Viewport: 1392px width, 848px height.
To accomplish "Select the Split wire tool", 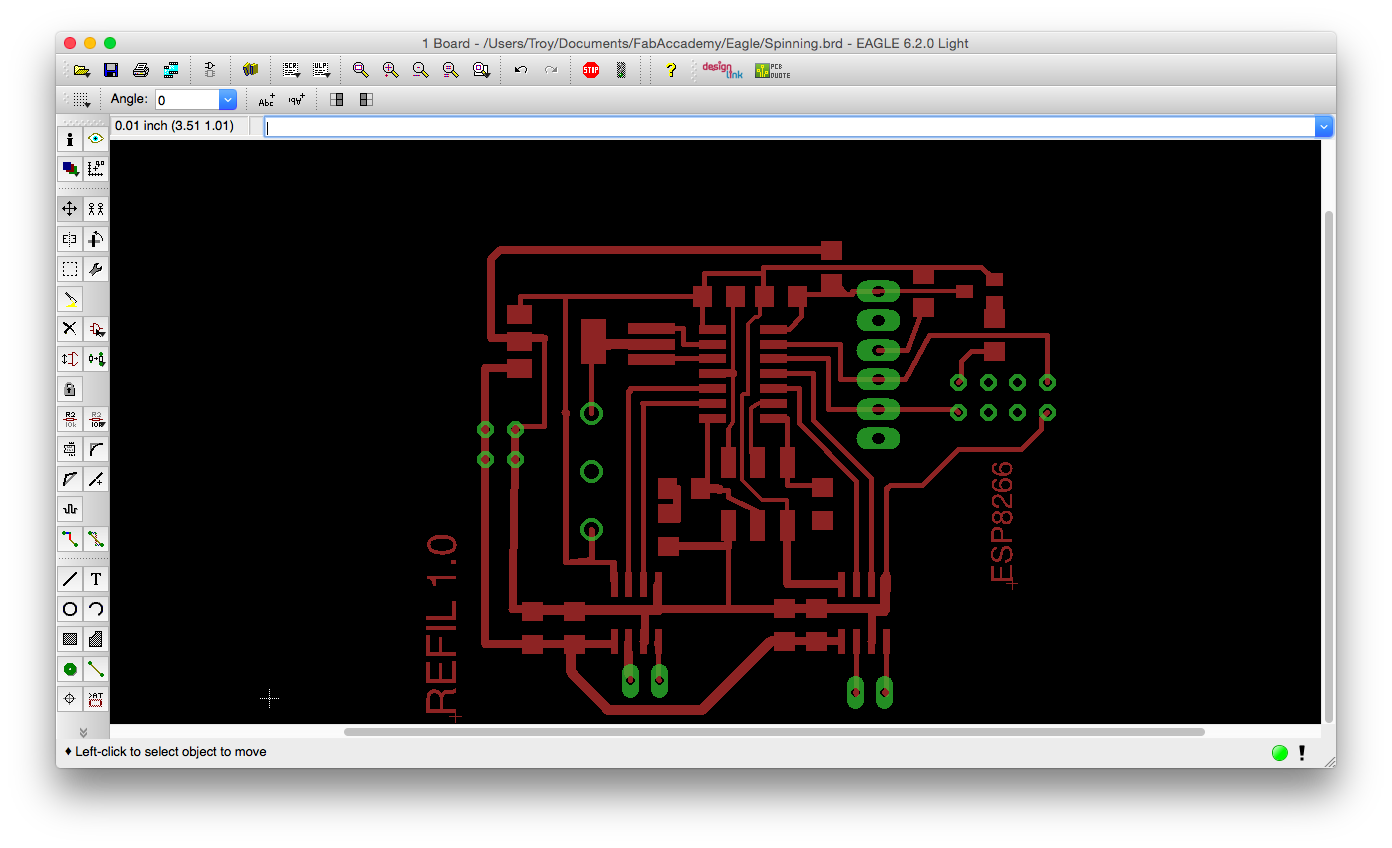I will (70, 479).
